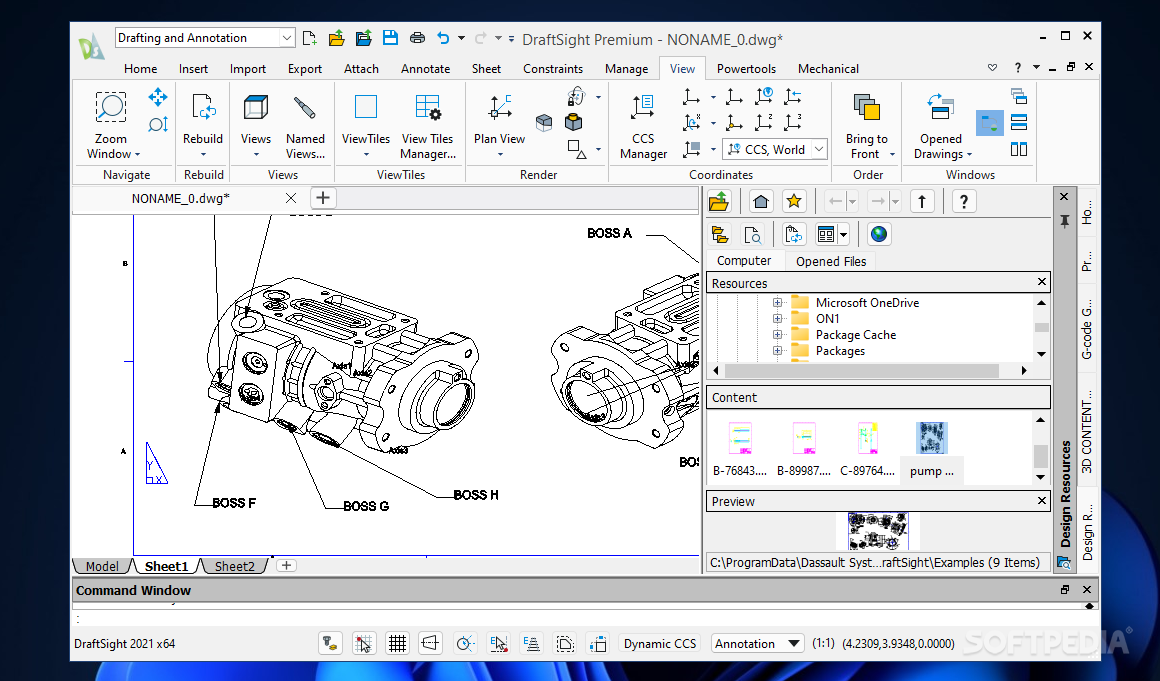The image size is (1160, 681).
Task: Close the Resources section
Action: pyautogui.click(x=1042, y=282)
